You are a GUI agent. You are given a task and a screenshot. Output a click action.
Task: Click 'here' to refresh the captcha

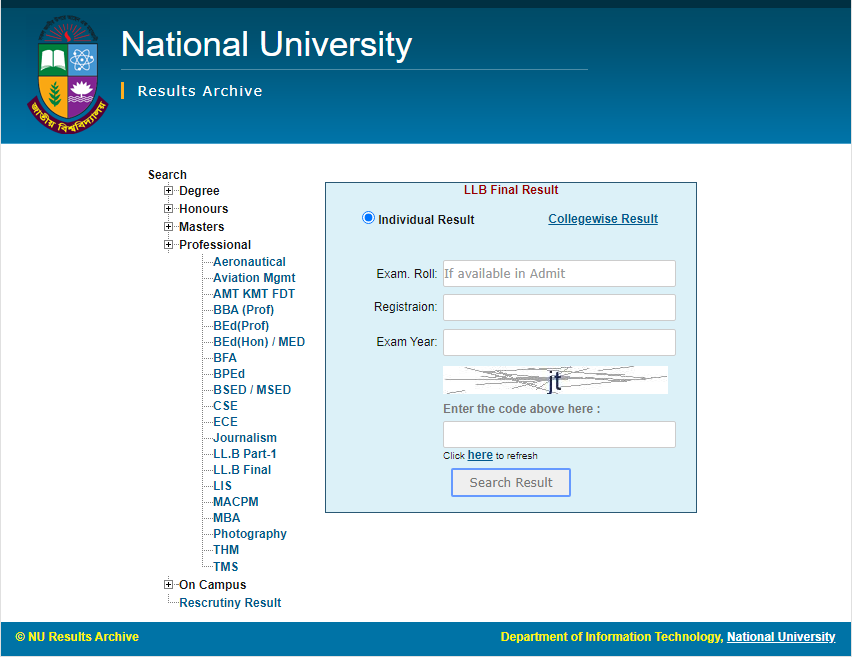pyautogui.click(x=480, y=455)
